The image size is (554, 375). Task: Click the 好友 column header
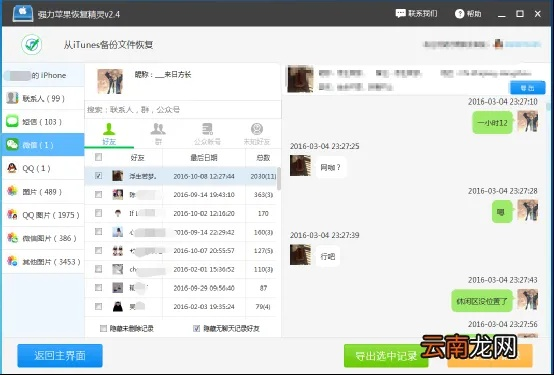[x=137, y=158]
